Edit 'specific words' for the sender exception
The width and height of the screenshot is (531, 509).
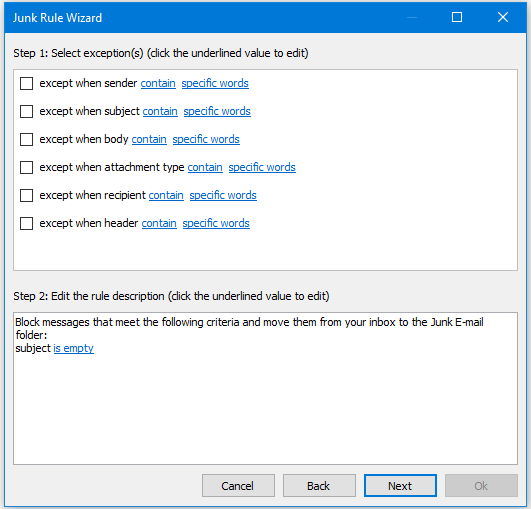(x=215, y=83)
